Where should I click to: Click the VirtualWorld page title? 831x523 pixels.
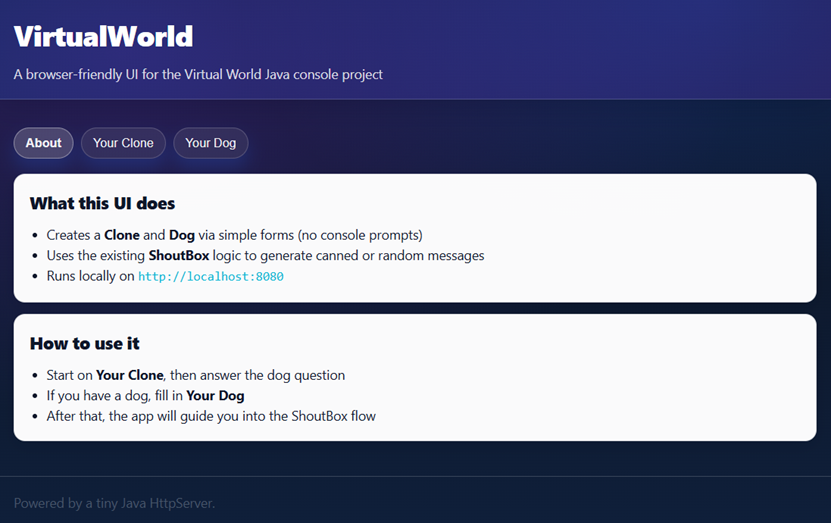click(x=103, y=37)
